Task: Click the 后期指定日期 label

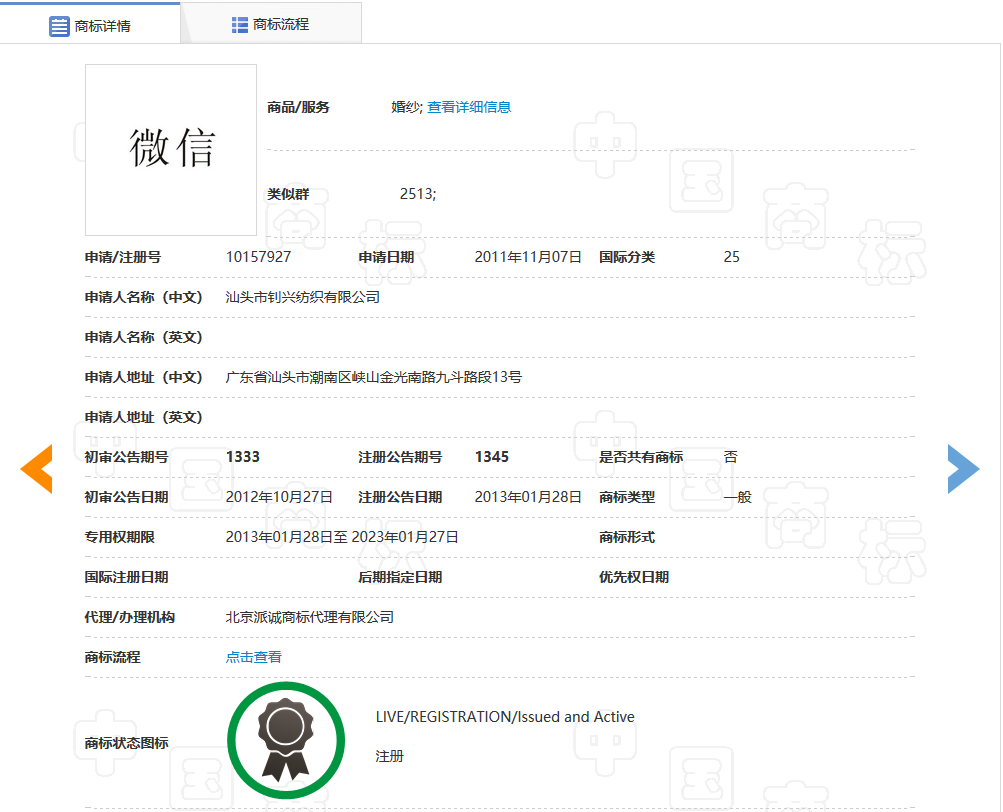Action: pyautogui.click(x=400, y=577)
